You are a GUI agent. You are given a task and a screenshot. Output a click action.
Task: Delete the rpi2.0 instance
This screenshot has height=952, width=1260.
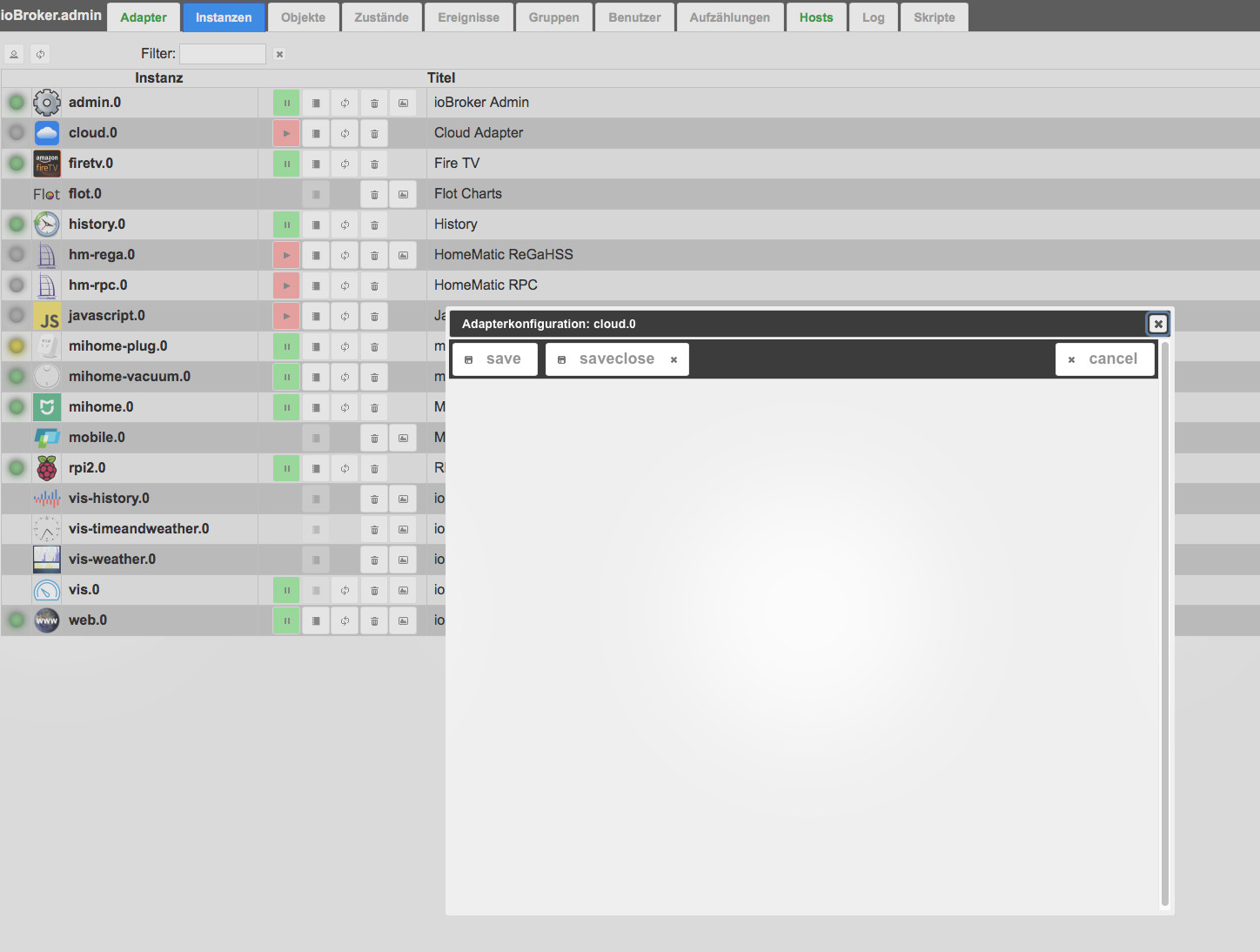click(374, 468)
